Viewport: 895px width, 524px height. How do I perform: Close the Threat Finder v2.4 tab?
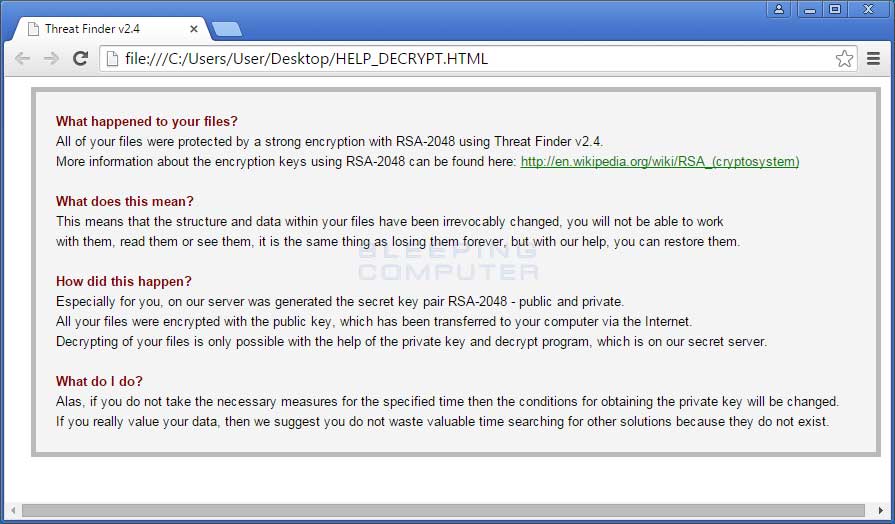click(193, 29)
